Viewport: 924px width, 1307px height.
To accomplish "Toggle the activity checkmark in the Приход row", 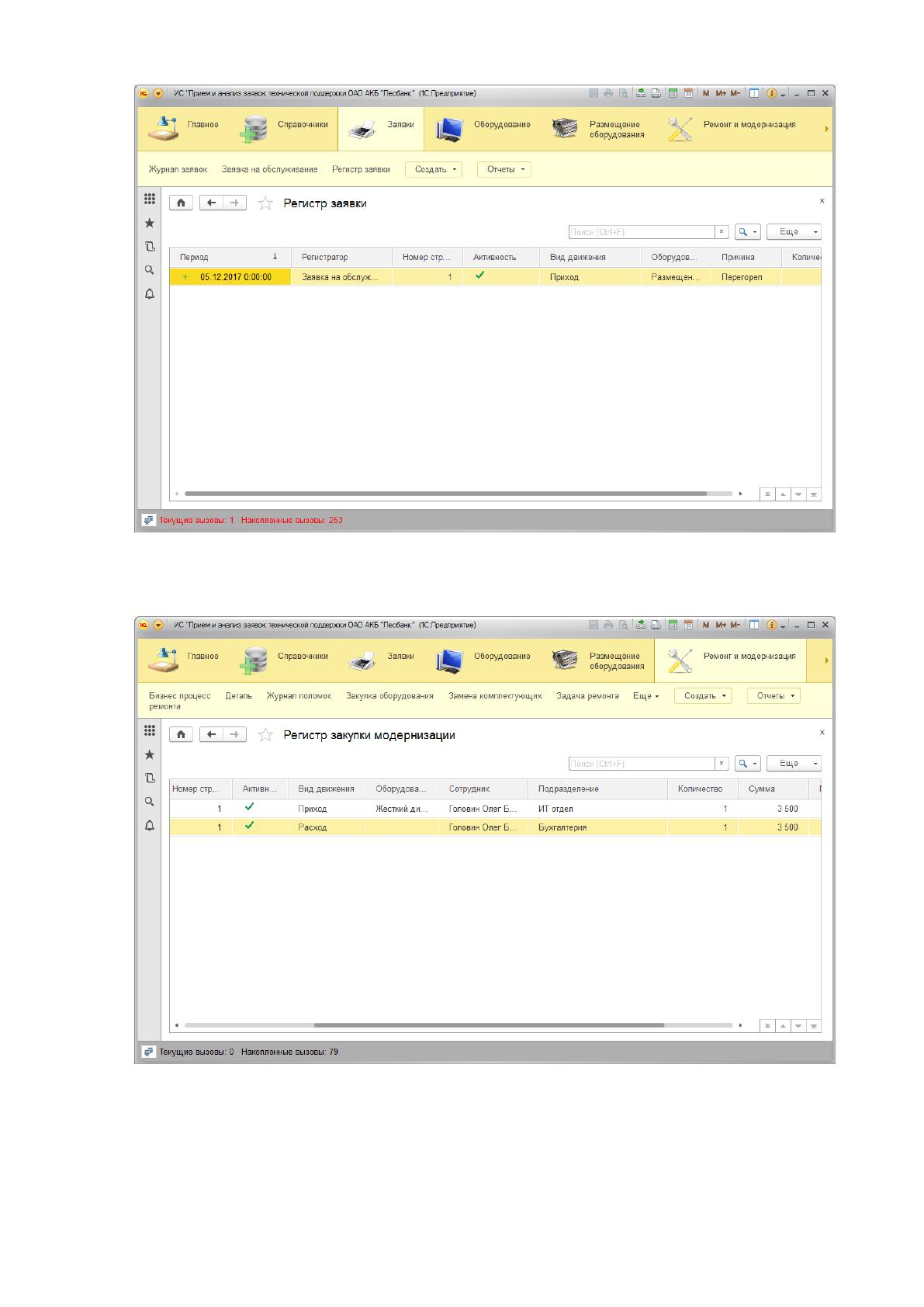I will (x=249, y=807).
